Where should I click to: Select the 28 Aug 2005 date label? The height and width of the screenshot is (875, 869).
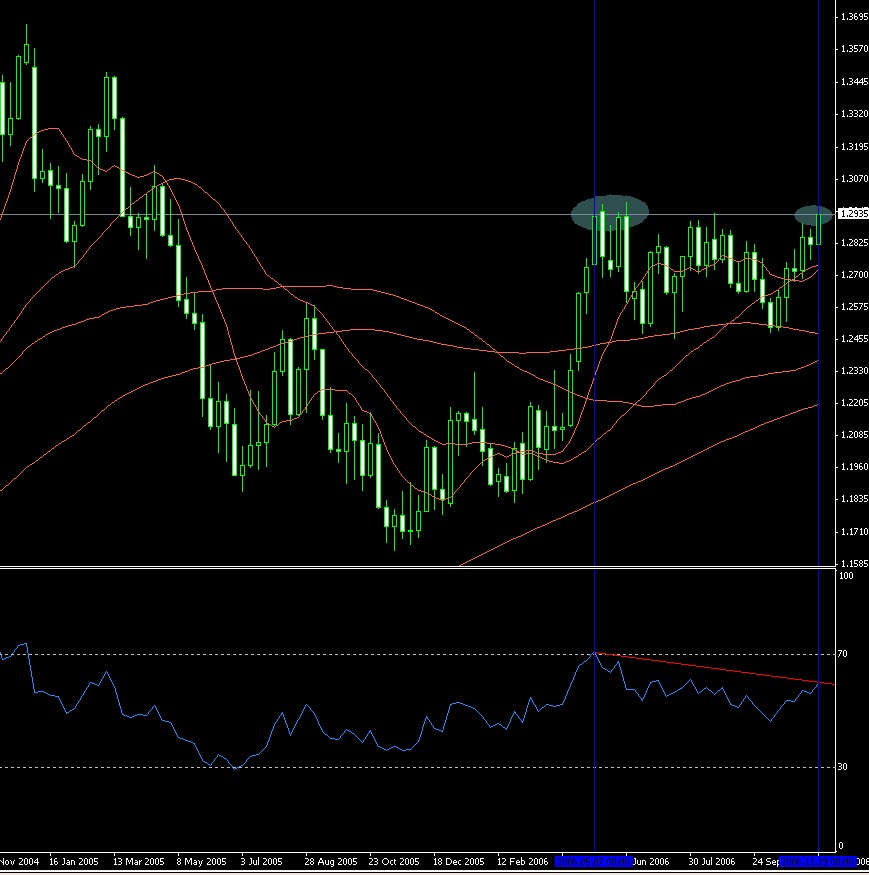click(330, 862)
